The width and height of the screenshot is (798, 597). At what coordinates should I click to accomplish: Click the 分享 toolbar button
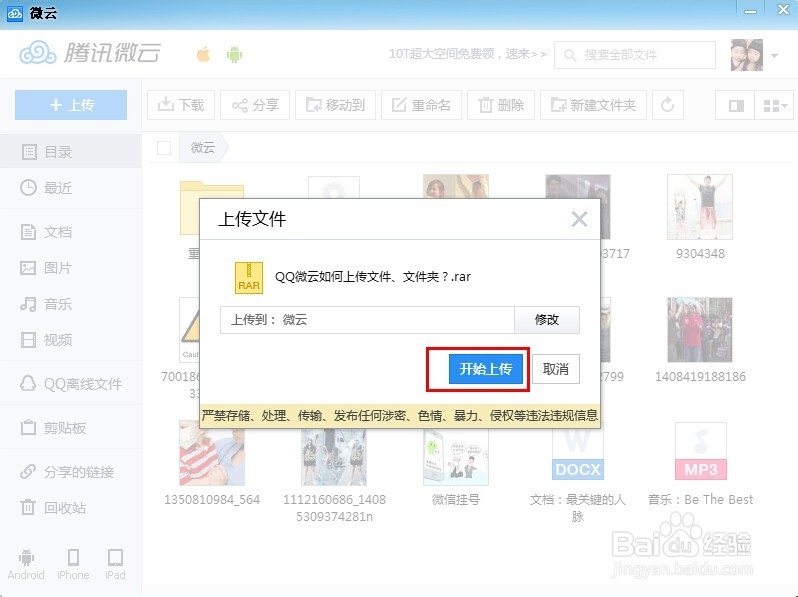pos(255,105)
